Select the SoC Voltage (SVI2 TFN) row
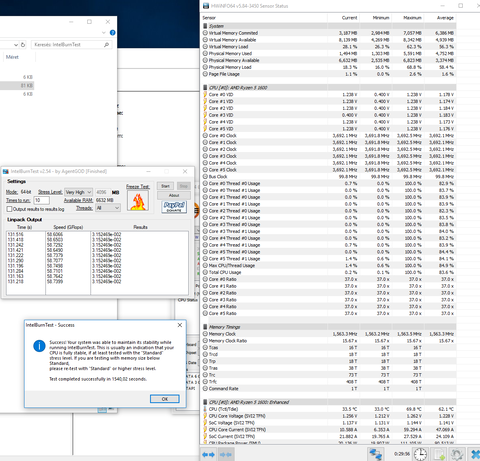The width and height of the screenshot is (480, 461). click(328, 423)
